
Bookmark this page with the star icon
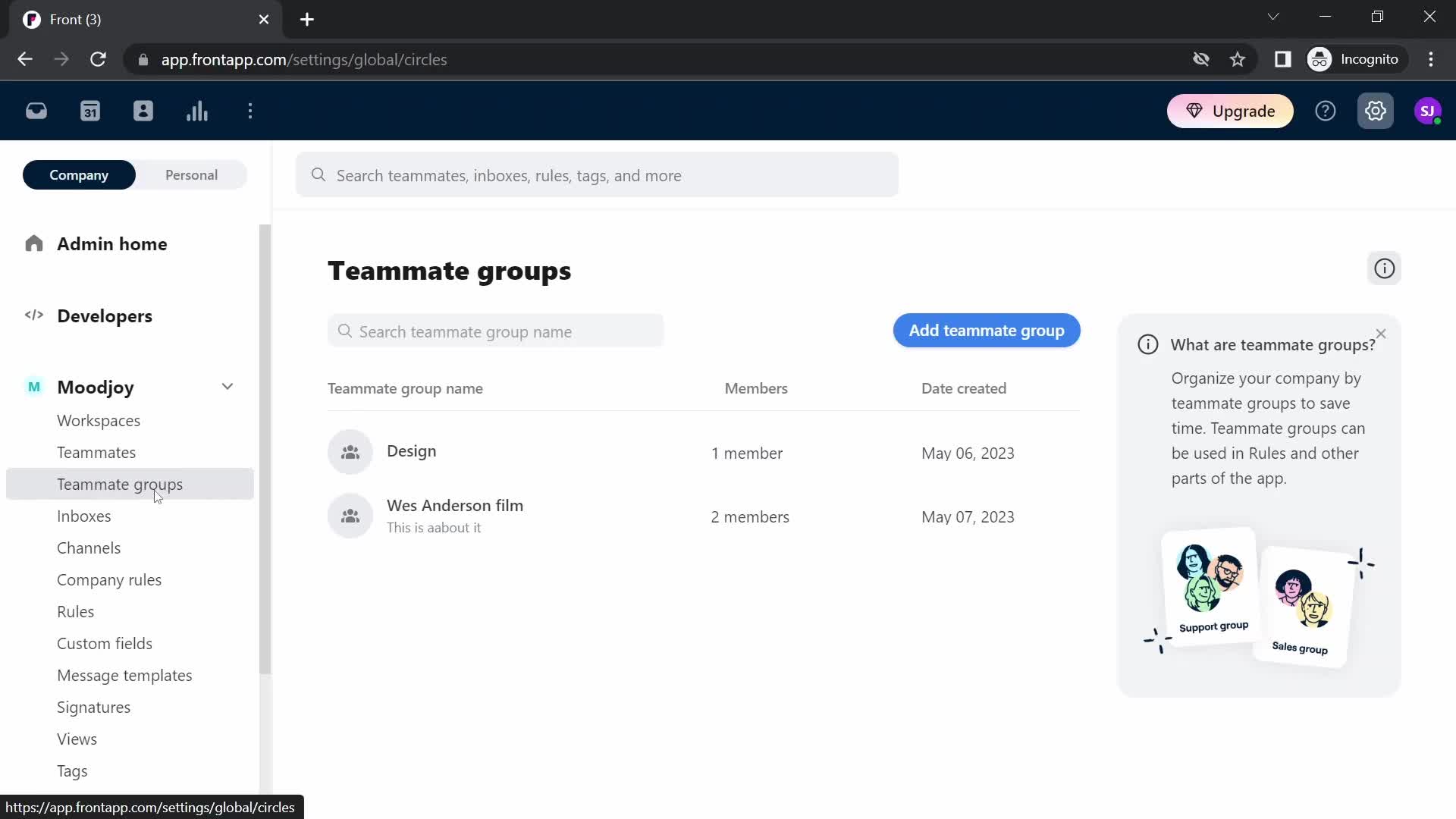click(1238, 59)
